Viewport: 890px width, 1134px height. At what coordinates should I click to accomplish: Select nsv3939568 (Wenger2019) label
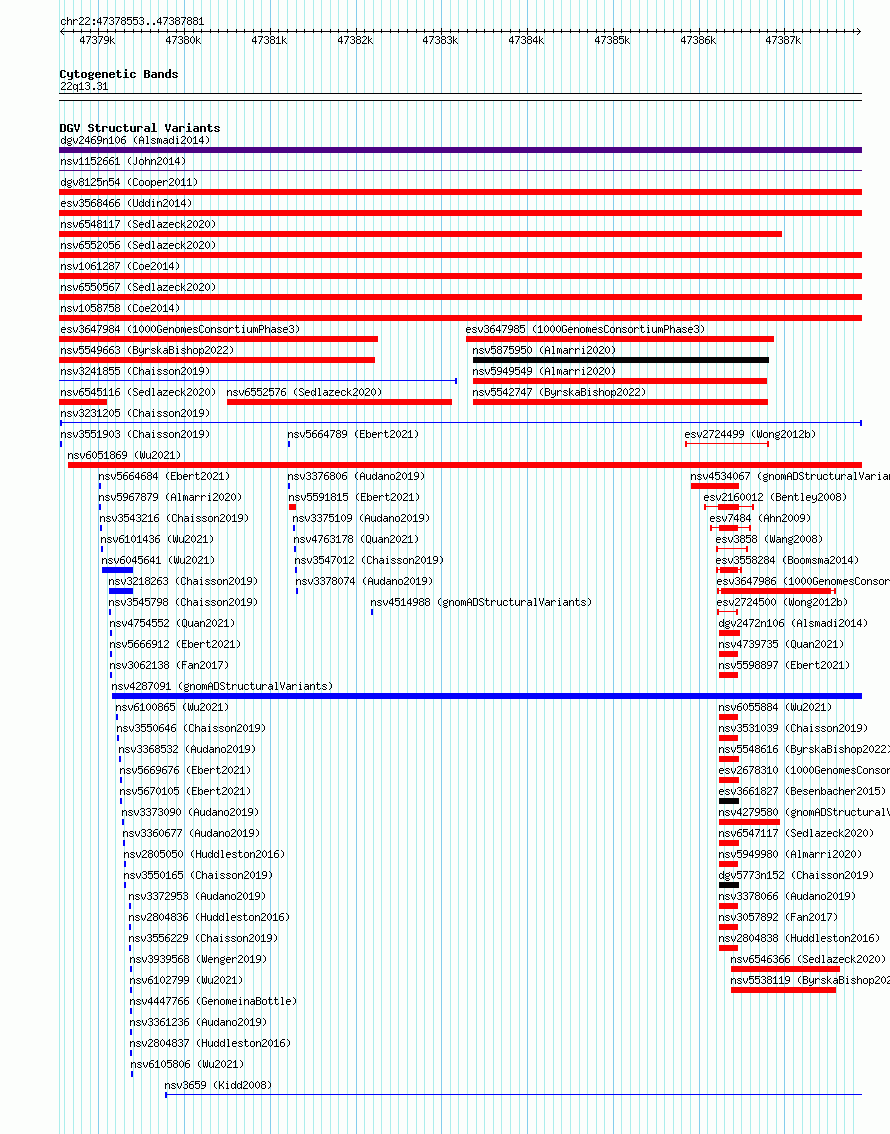point(198,959)
